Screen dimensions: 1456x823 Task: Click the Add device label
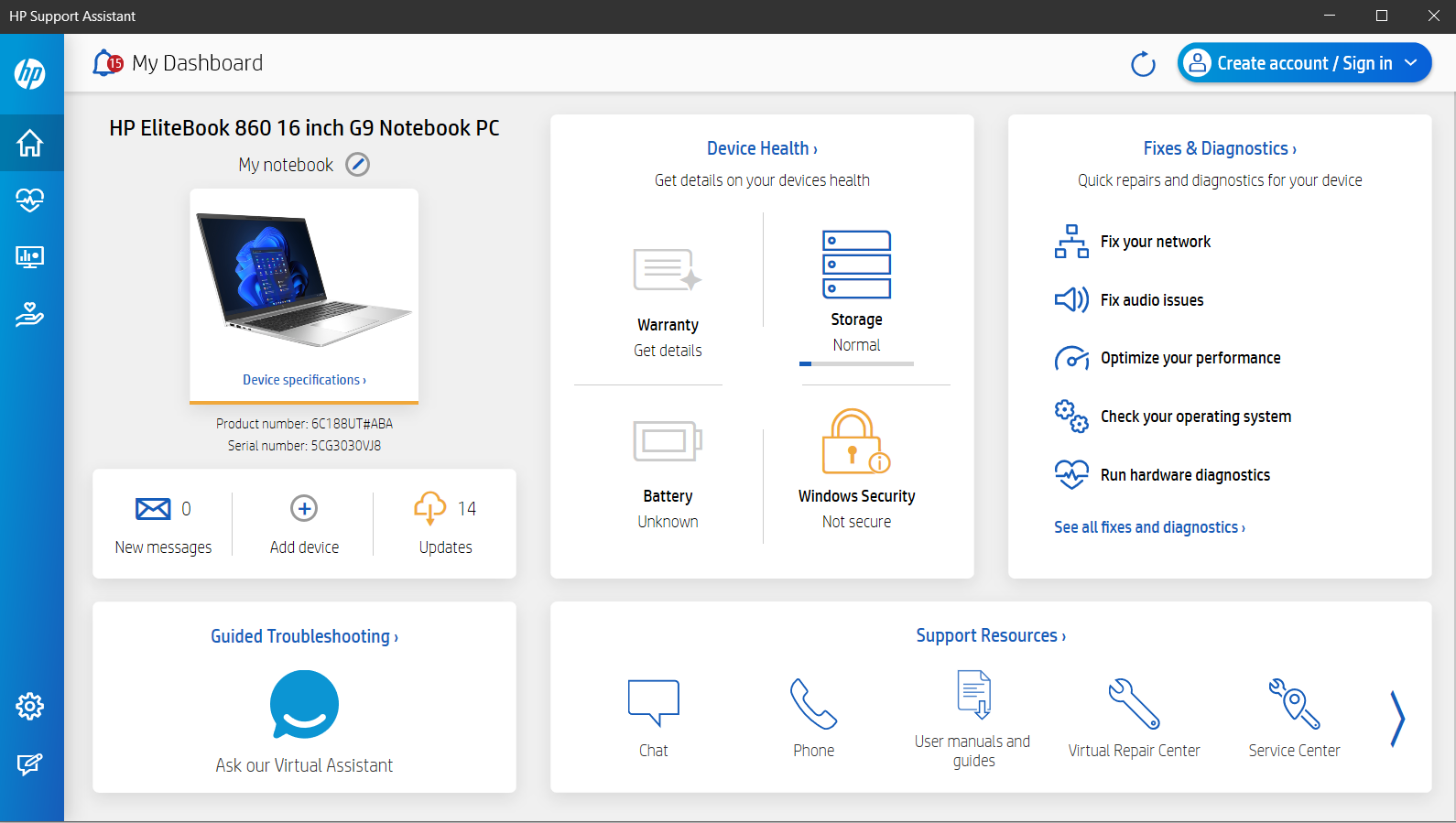coord(304,547)
